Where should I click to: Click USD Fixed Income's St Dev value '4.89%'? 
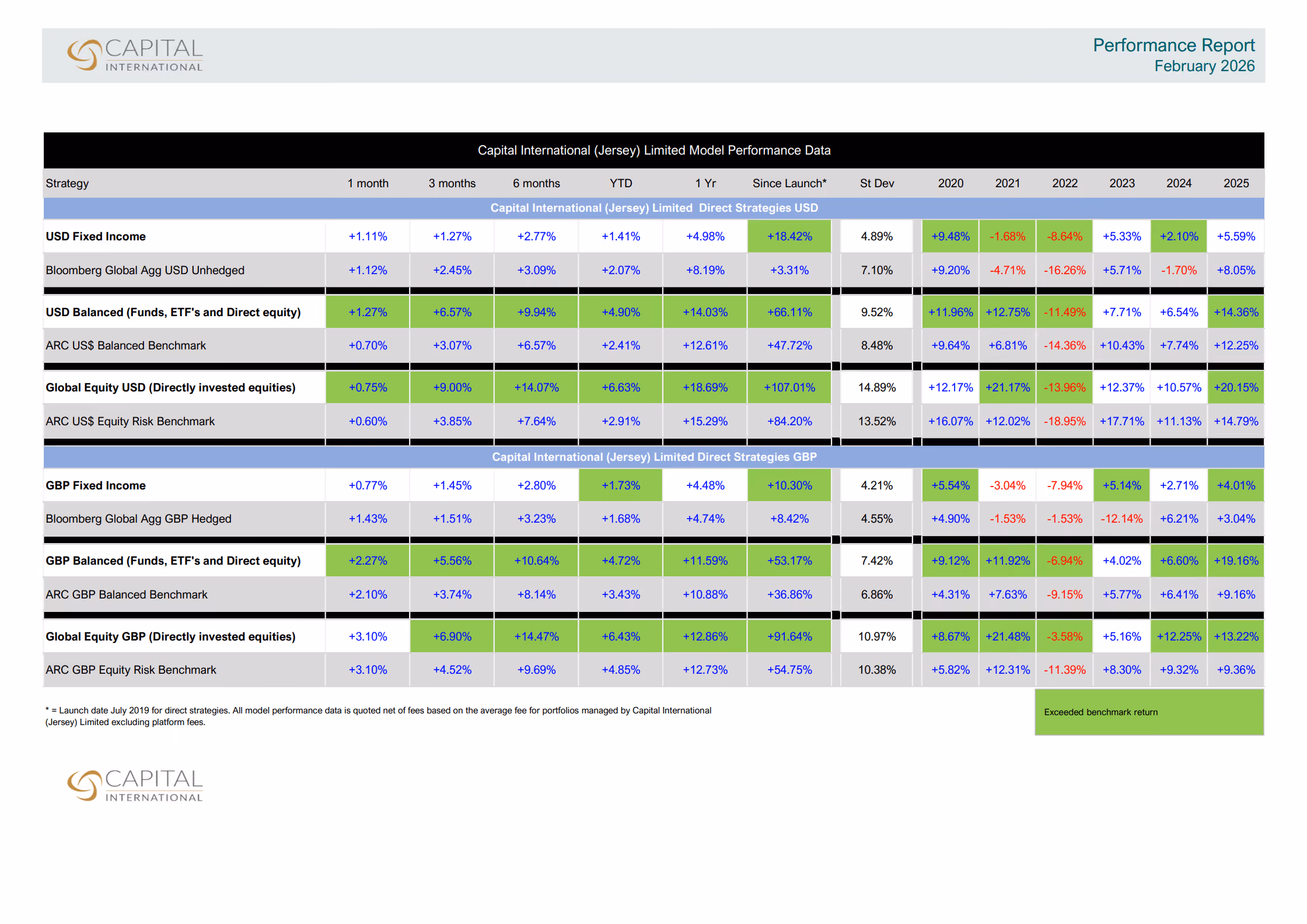pyautogui.click(x=877, y=236)
